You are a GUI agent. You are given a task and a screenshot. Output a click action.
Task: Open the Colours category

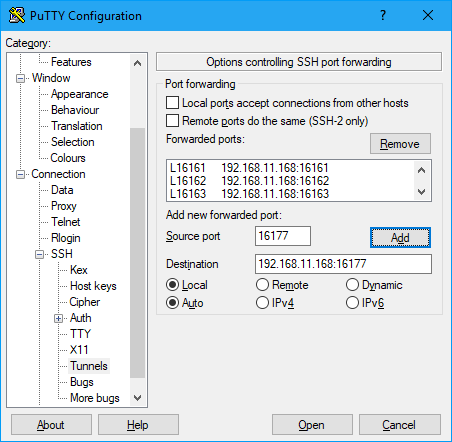[x=68, y=158]
